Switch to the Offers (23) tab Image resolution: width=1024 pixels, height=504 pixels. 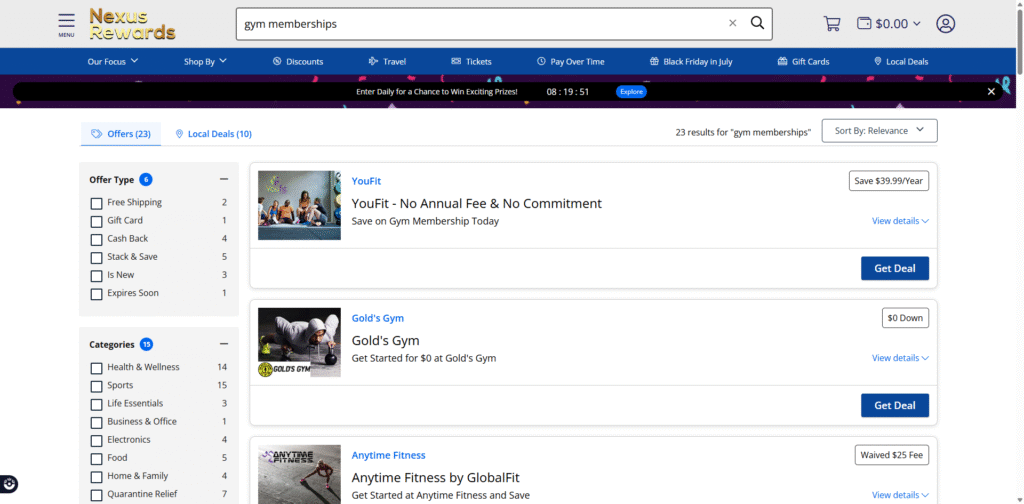coord(121,134)
